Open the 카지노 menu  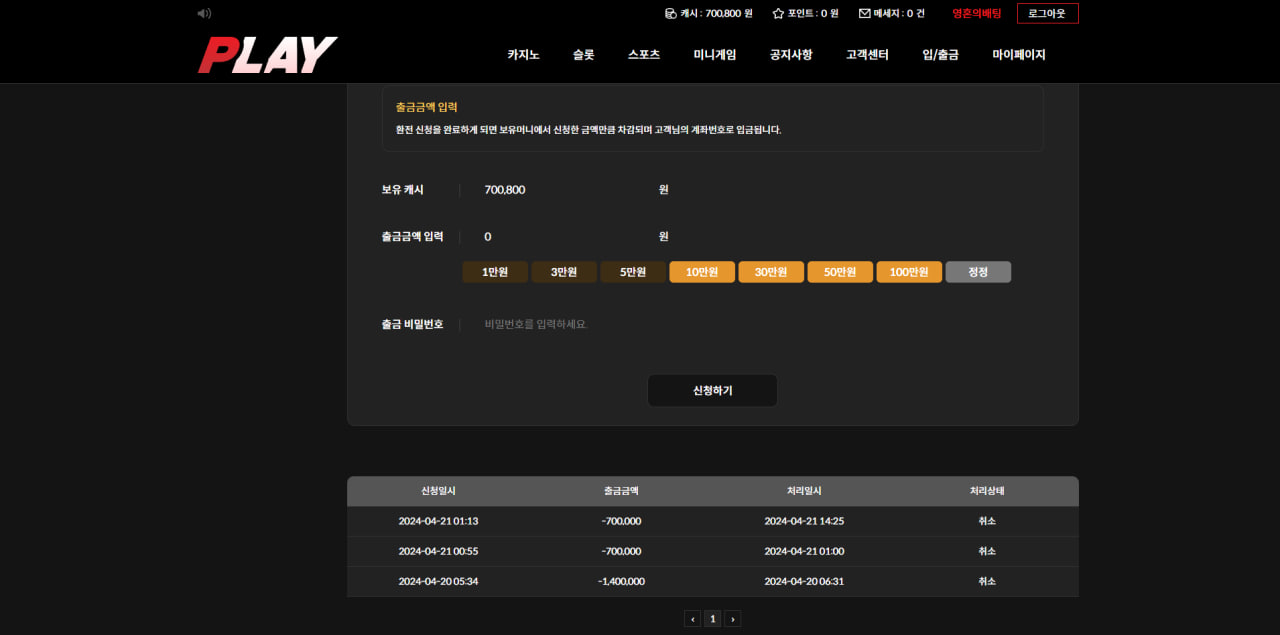(x=523, y=55)
